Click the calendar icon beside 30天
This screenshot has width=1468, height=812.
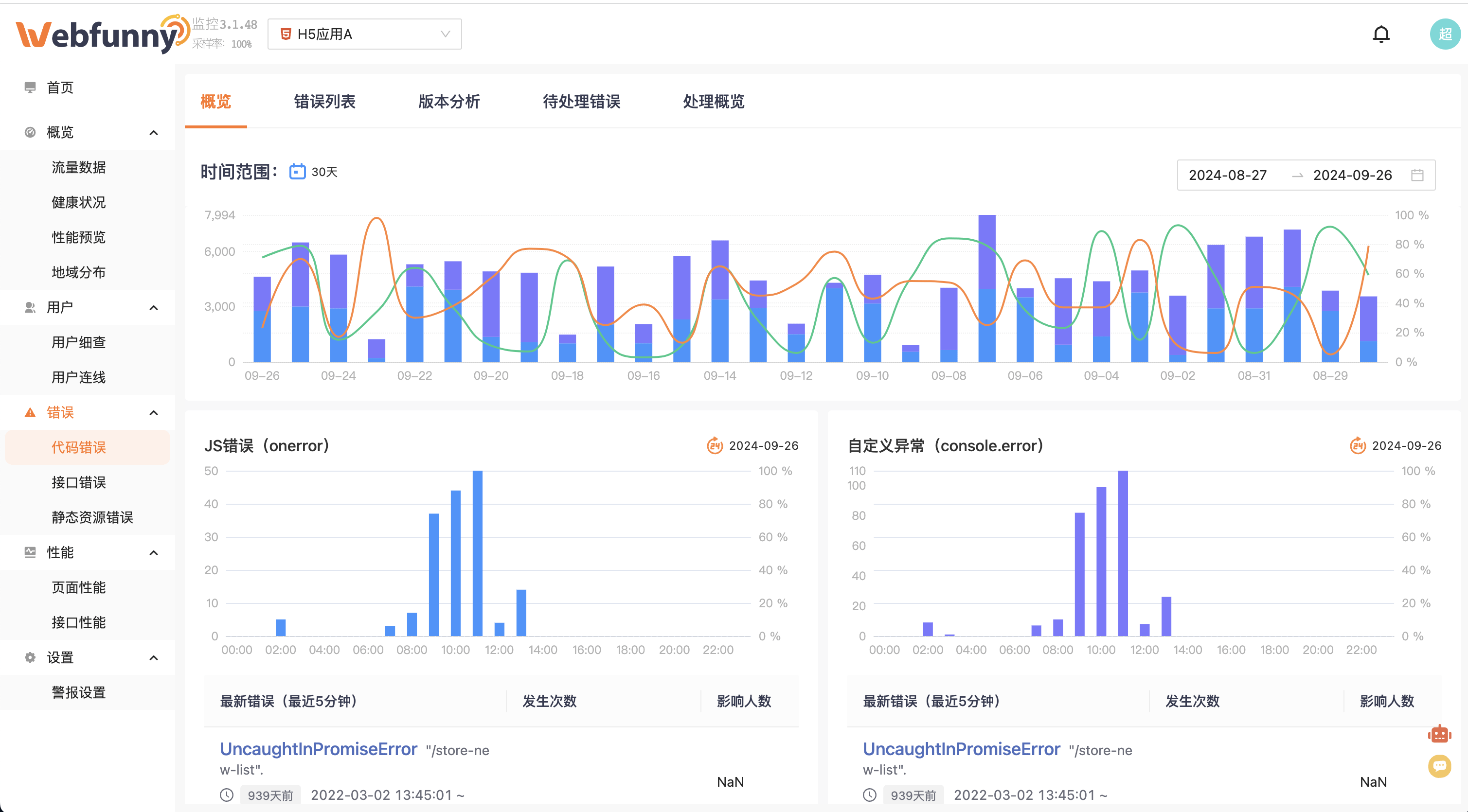[x=297, y=172]
